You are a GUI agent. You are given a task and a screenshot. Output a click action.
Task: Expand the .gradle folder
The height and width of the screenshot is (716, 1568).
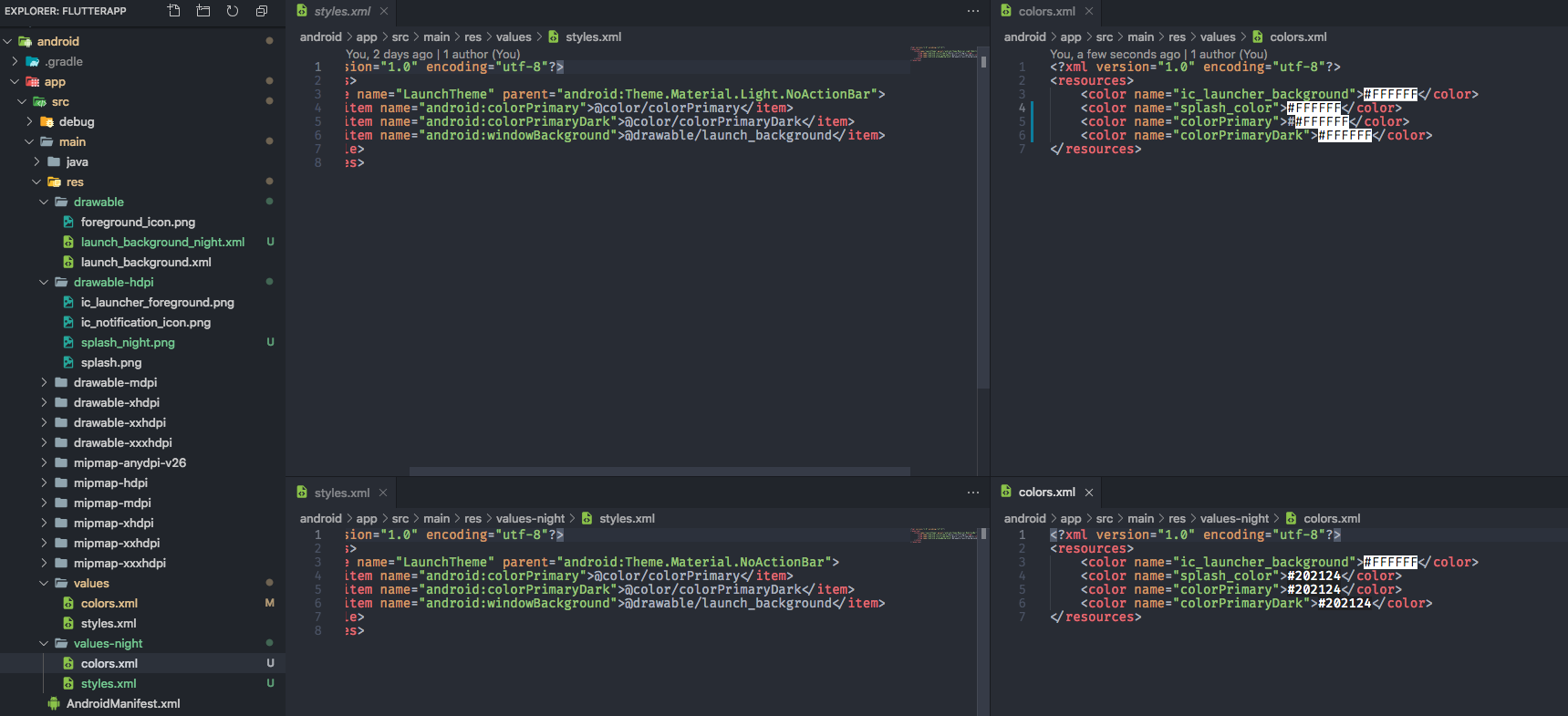[x=15, y=61]
